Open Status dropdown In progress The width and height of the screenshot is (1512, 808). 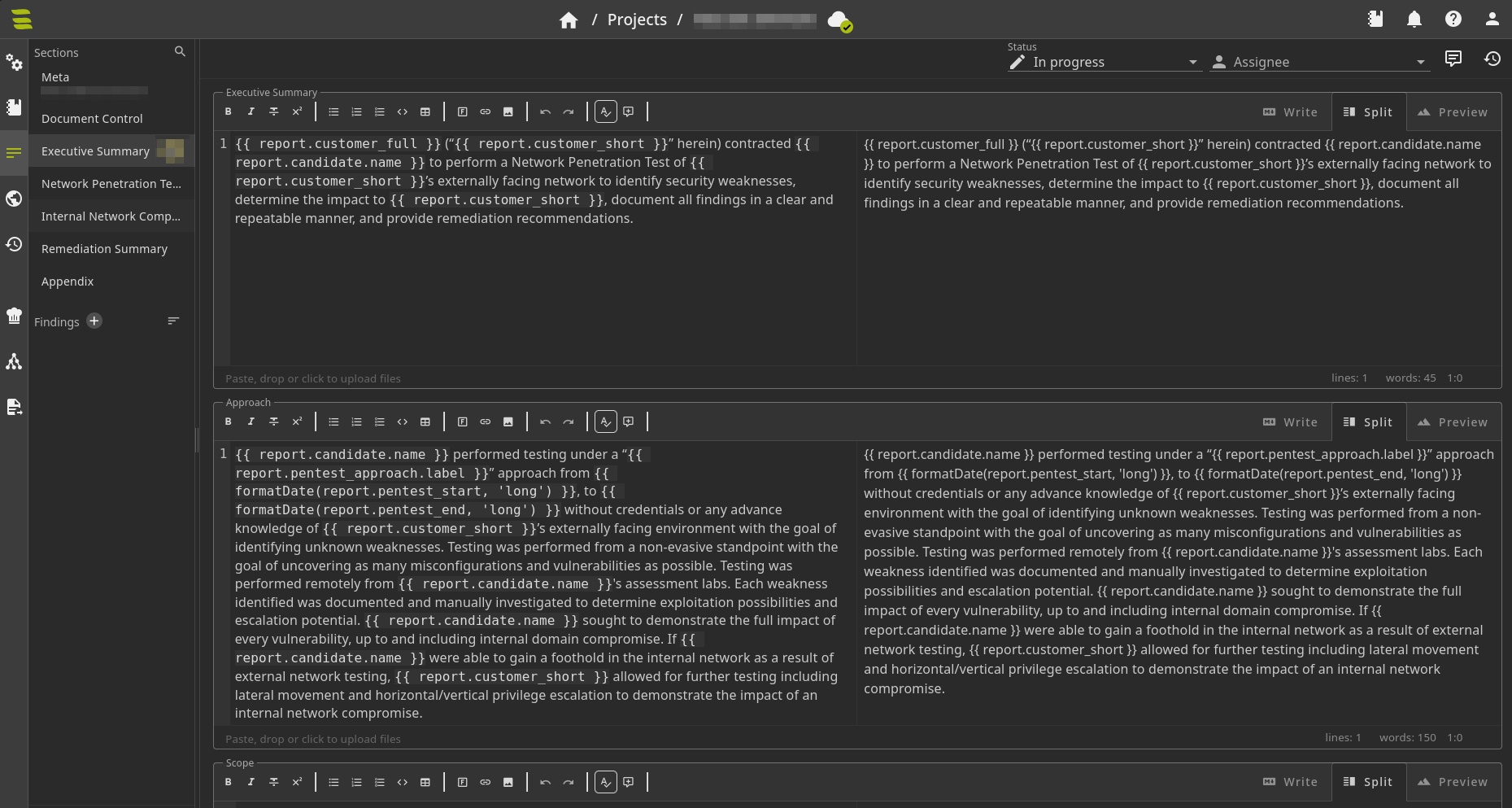[x=1105, y=62]
